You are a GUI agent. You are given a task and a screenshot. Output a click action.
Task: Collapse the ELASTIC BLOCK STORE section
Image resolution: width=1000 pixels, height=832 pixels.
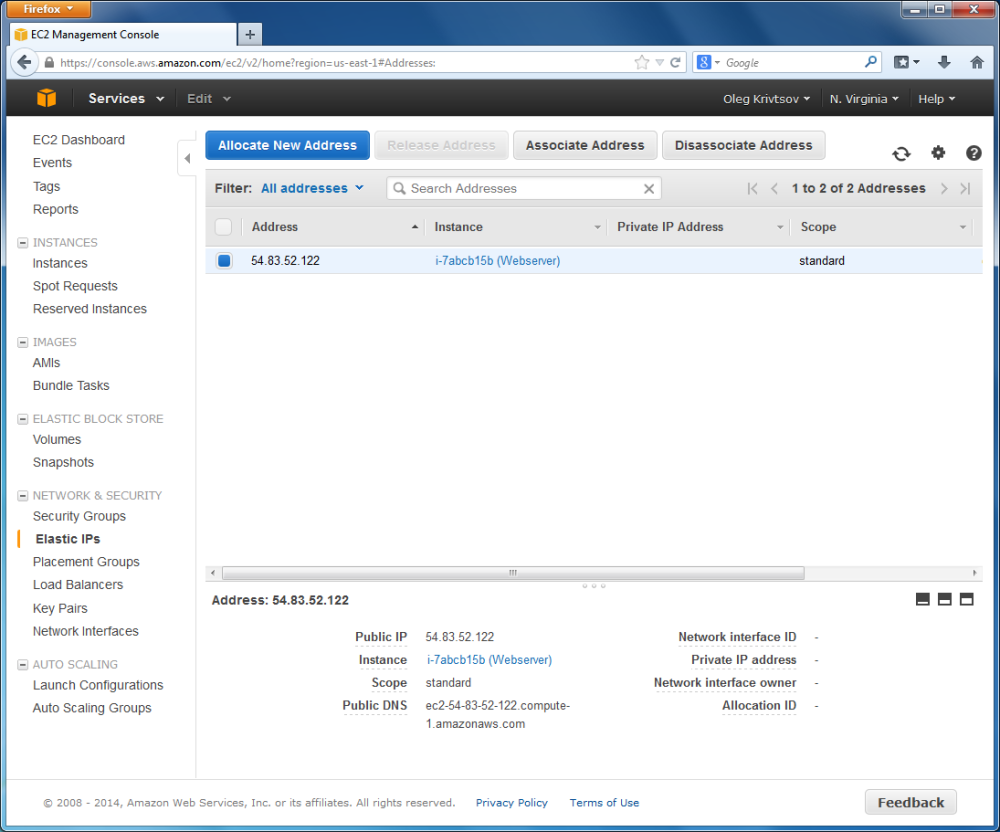click(x=22, y=419)
